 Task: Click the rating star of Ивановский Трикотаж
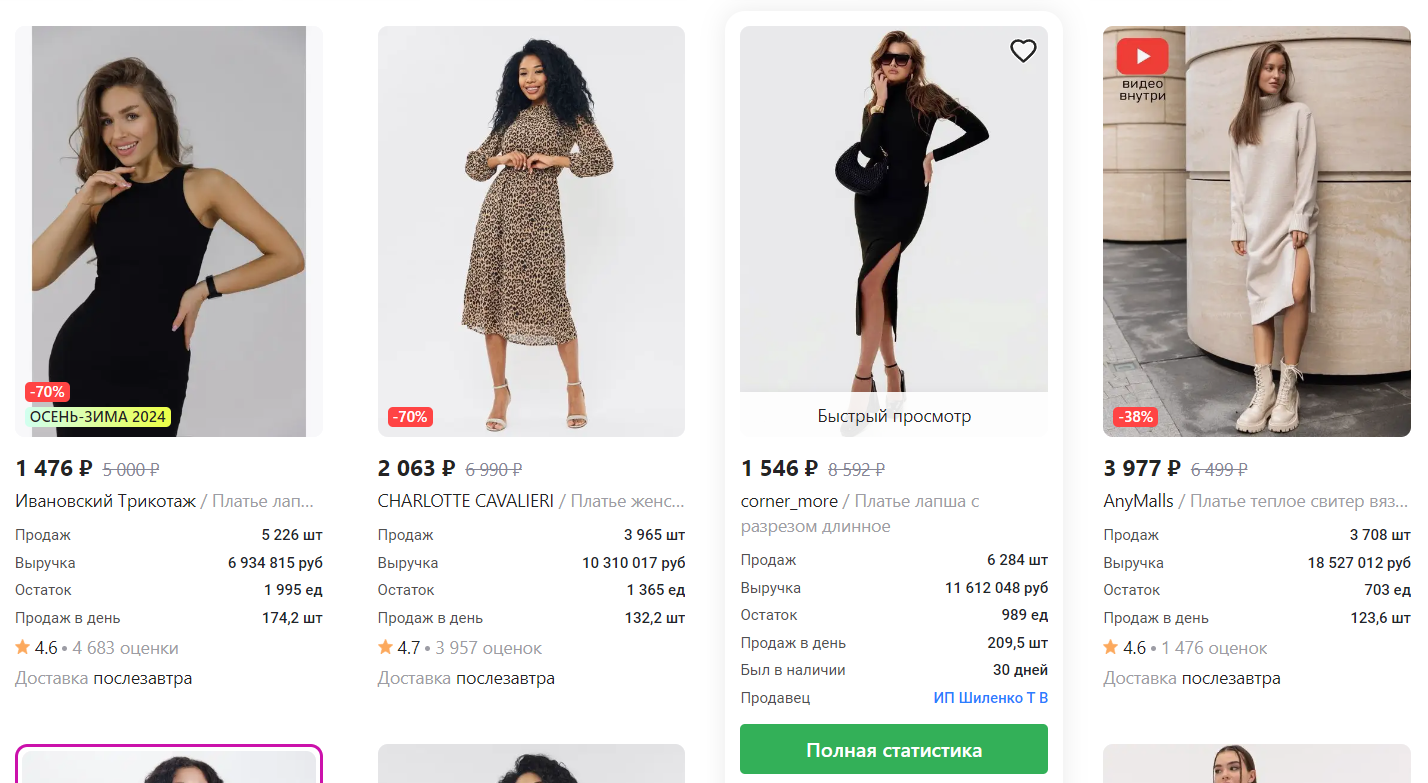pos(22,648)
